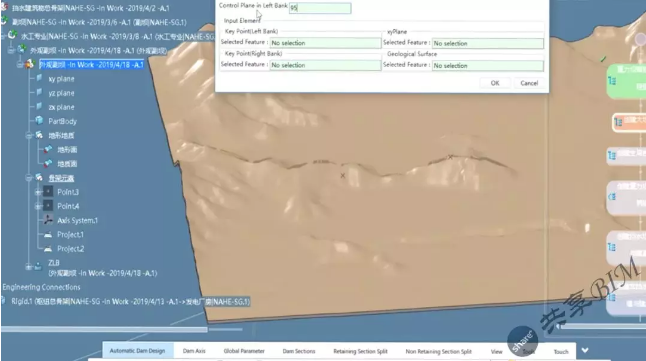Click the orange panel card icon on right
Image resolution: width=646 pixels, height=361 pixels.
(x=618, y=122)
